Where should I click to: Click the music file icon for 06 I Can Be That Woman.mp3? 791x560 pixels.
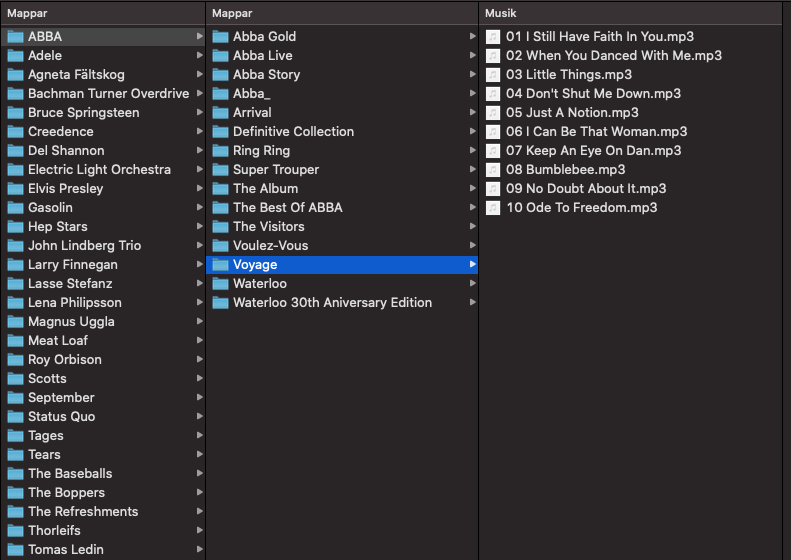tap(493, 132)
